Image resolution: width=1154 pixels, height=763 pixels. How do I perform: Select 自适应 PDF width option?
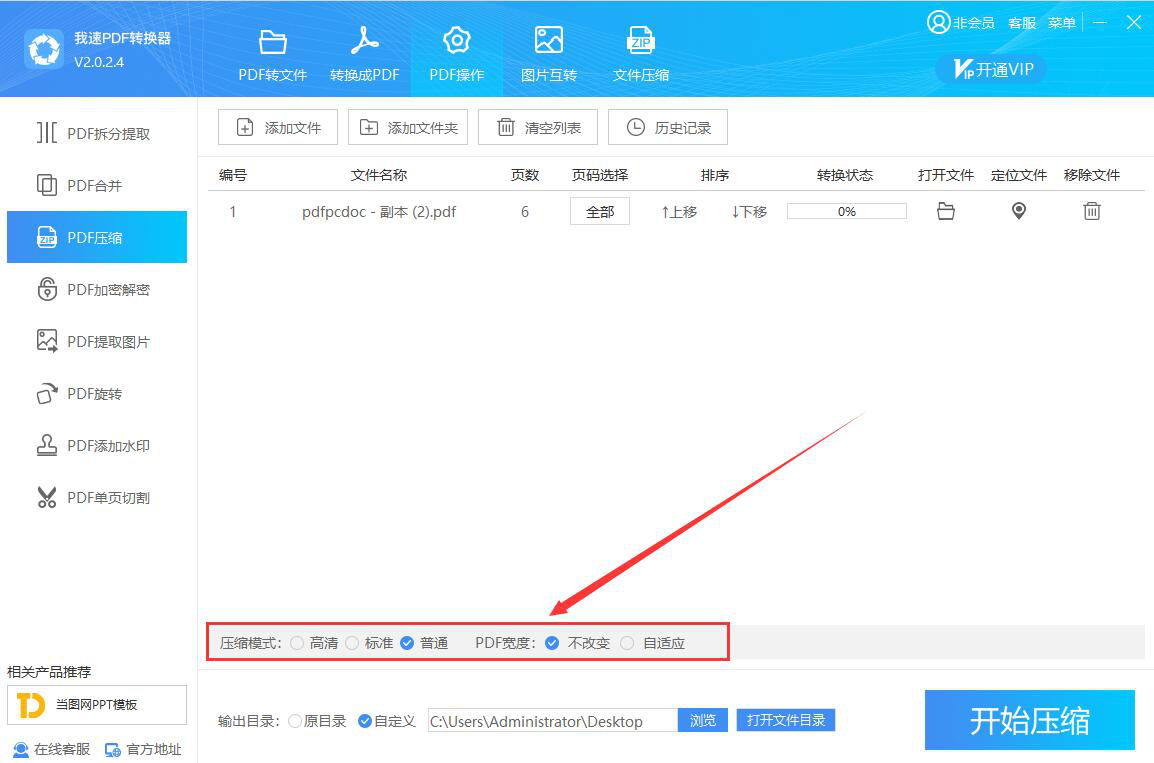pos(653,642)
